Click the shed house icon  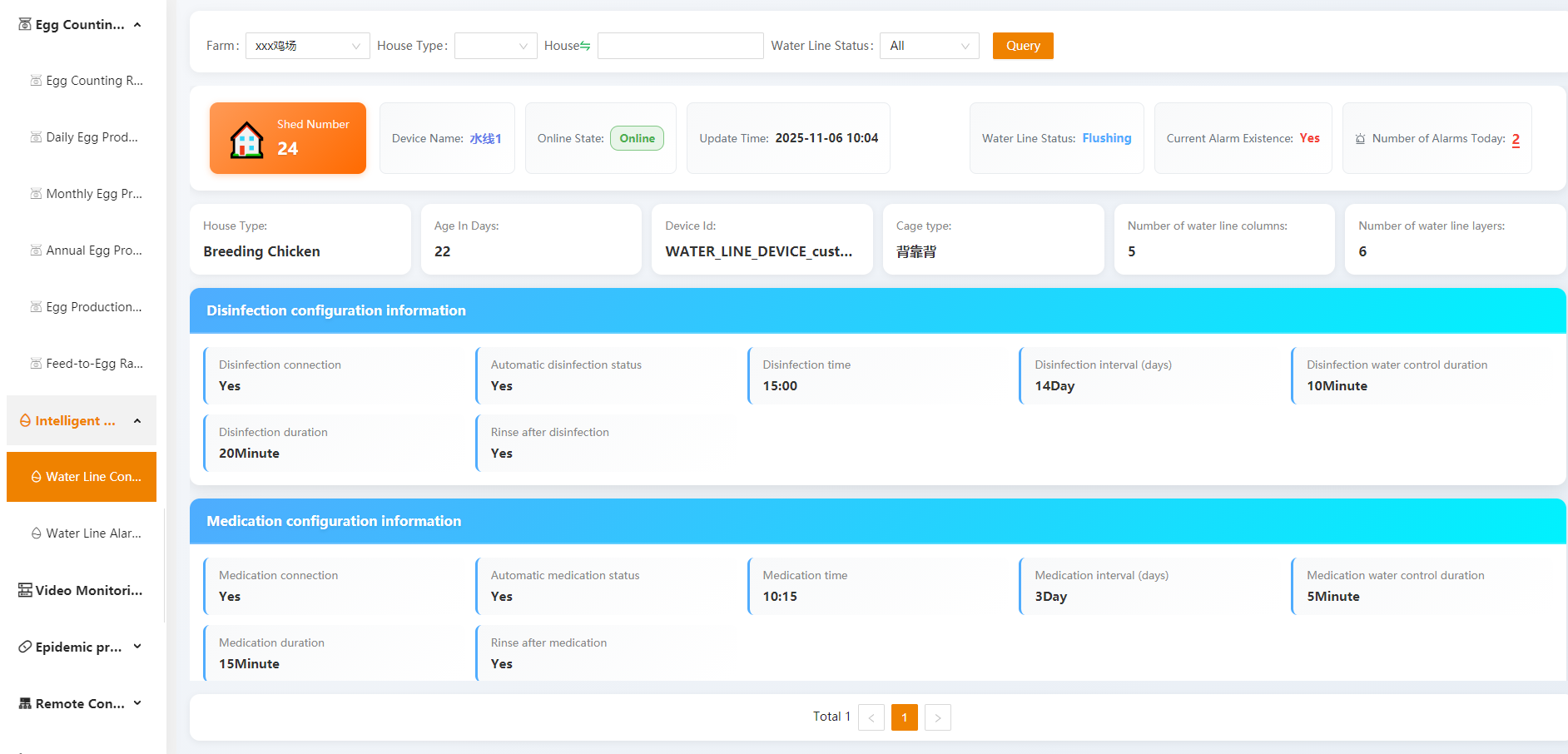coord(246,140)
